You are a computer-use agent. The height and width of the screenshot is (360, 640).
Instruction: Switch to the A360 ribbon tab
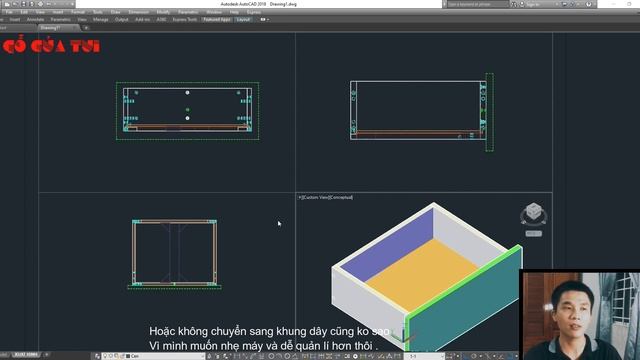[x=161, y=20]
